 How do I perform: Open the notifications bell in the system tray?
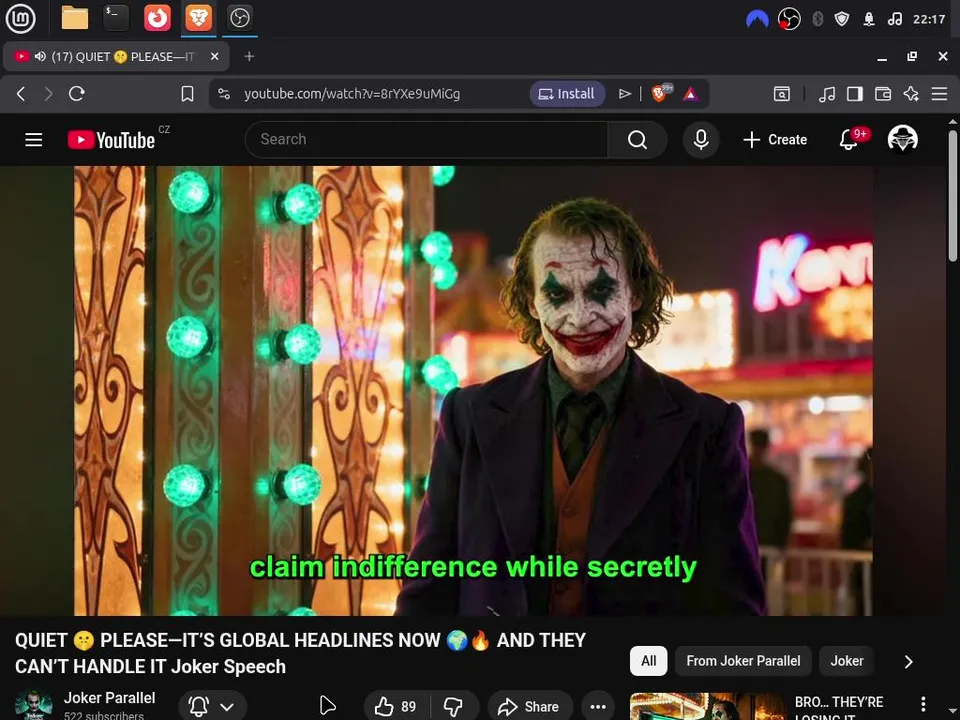click(x=869, y=20)
